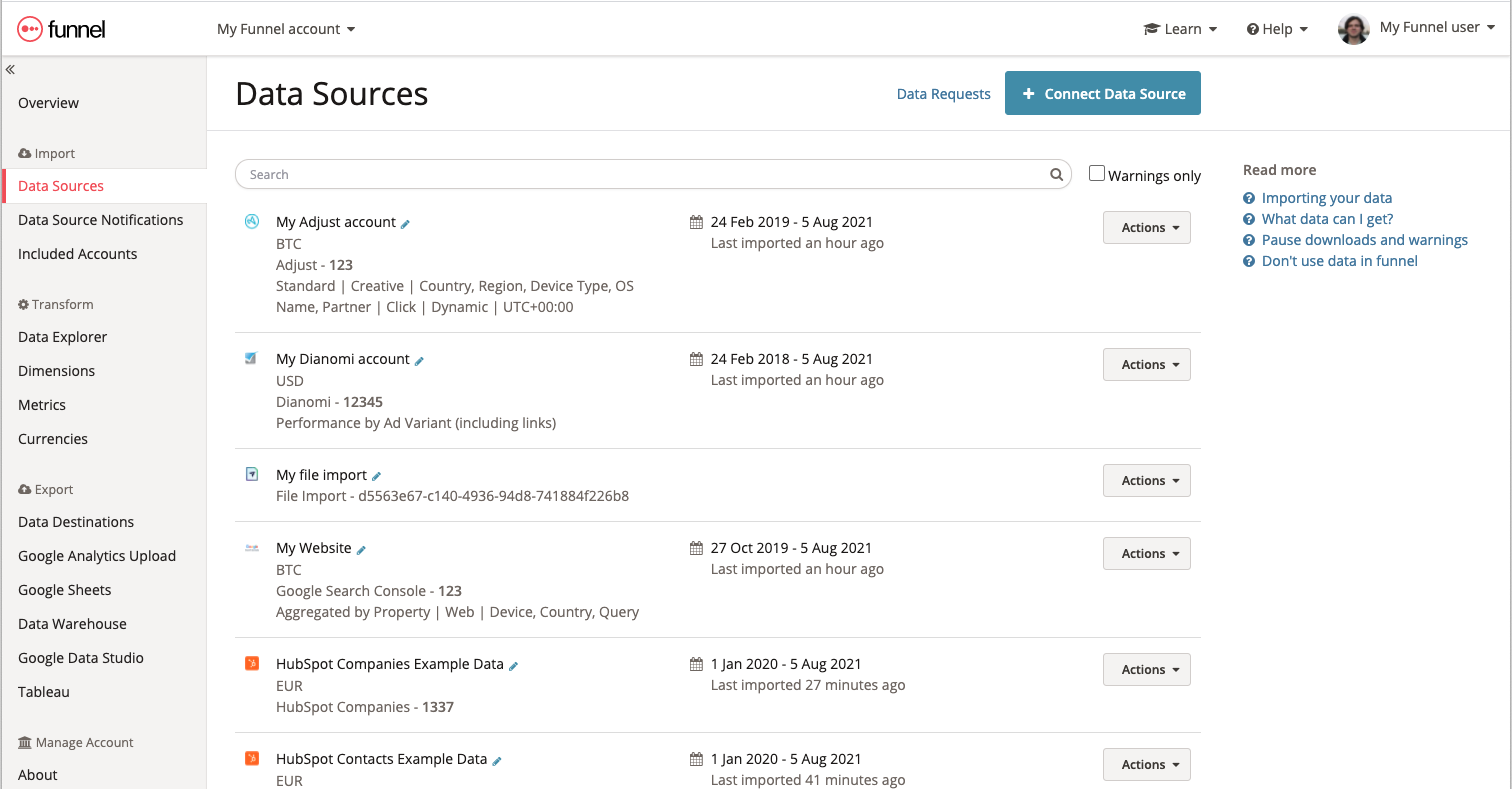Open Data Warehouse export

click(73, 624)
